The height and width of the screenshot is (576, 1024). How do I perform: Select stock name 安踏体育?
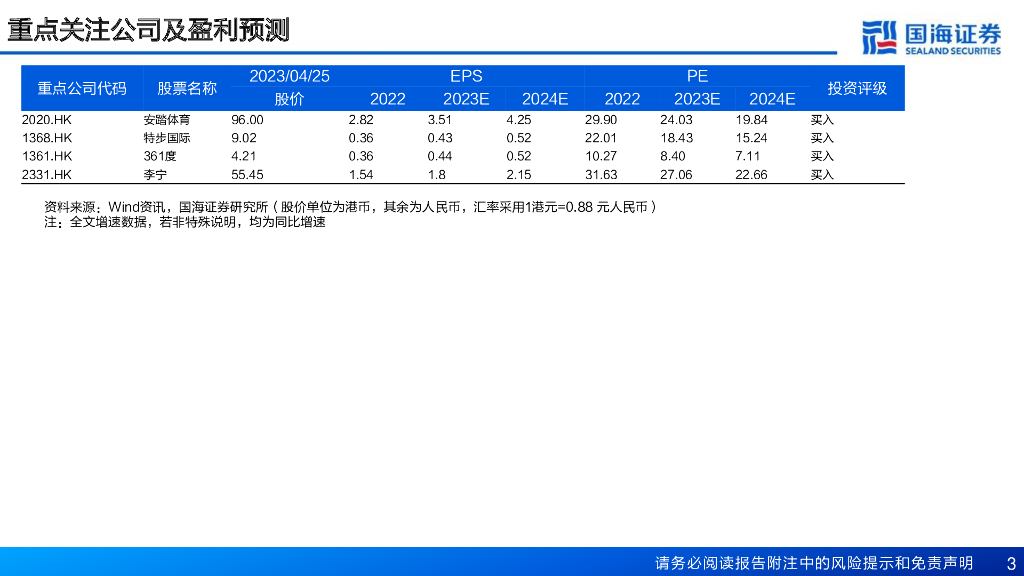(167, 120)
